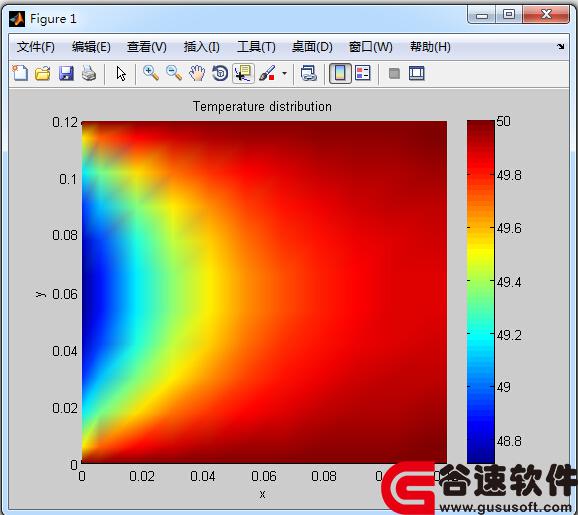
Task: Click the x-axis tick 0.02
Action: (x=142, y=476)
